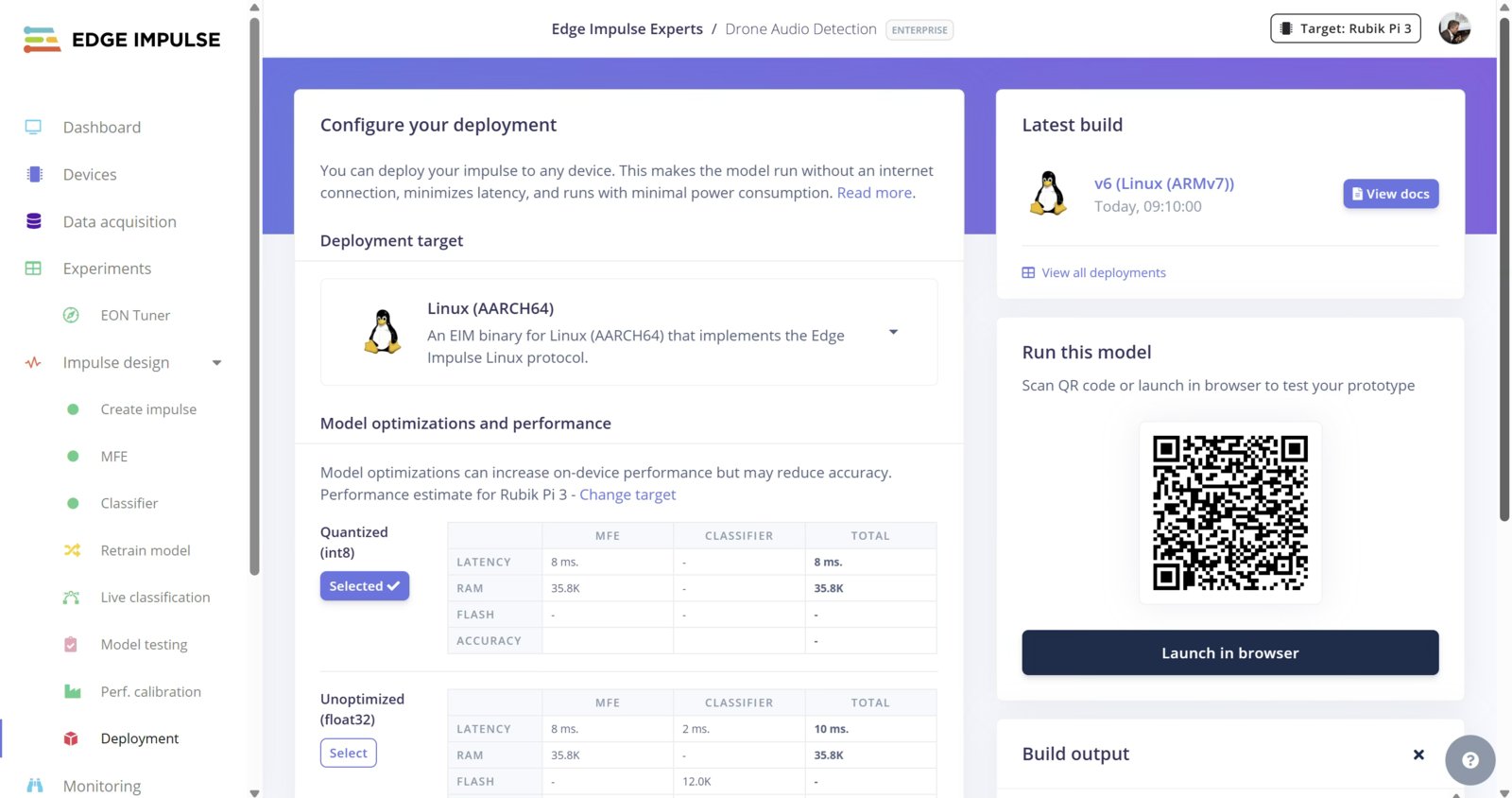1512x798 pixels.
Task: Click the Impulse design pulse icon
Action: pyautogui.click(x=33, y=362)
